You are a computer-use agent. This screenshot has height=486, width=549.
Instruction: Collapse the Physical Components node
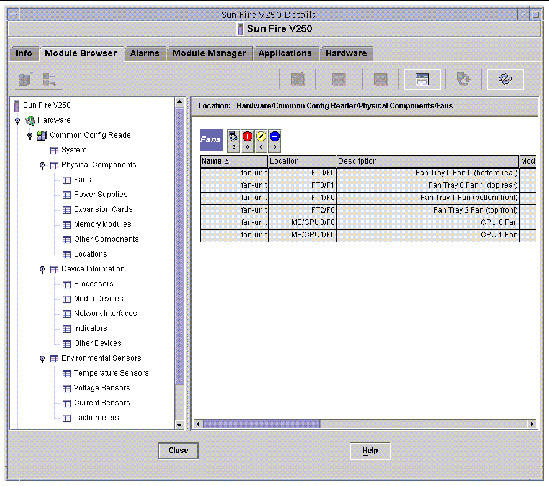click(42, 165)
